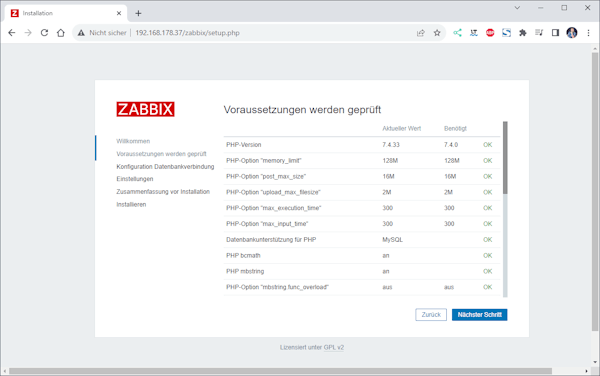Click OK status in PHP bcmath row
This screenshot has width=600, height=376.
coord(488,256)
